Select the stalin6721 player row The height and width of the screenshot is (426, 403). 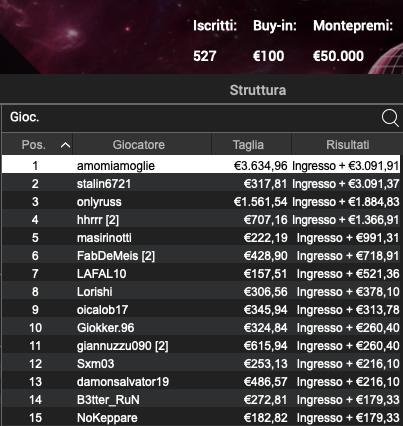coord(201,184)
